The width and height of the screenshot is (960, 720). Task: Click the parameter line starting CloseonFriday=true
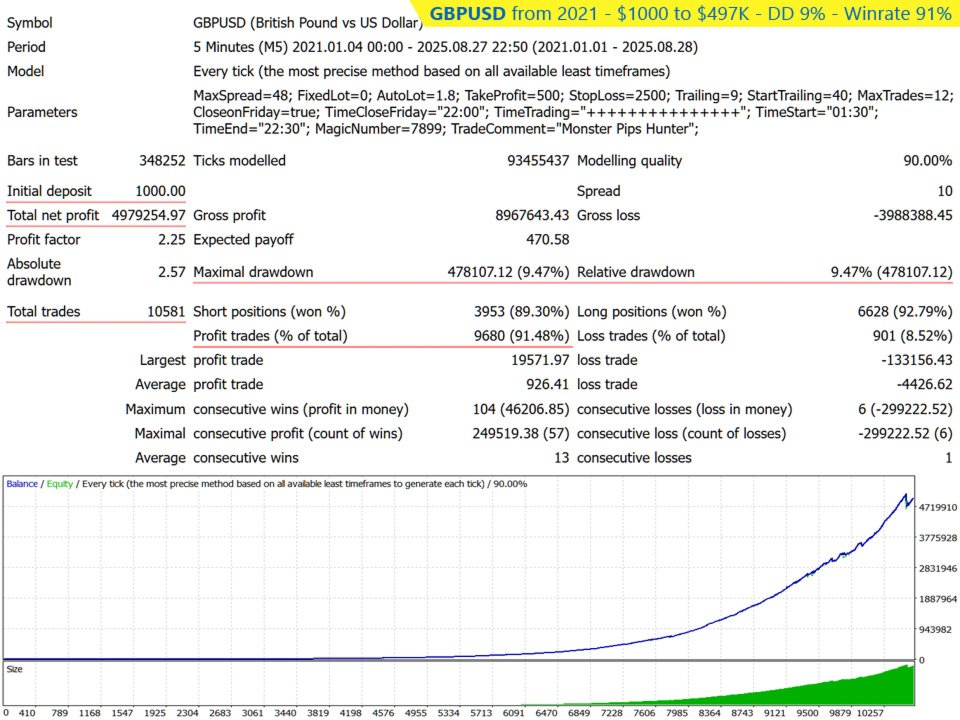(x=536, y=112)
